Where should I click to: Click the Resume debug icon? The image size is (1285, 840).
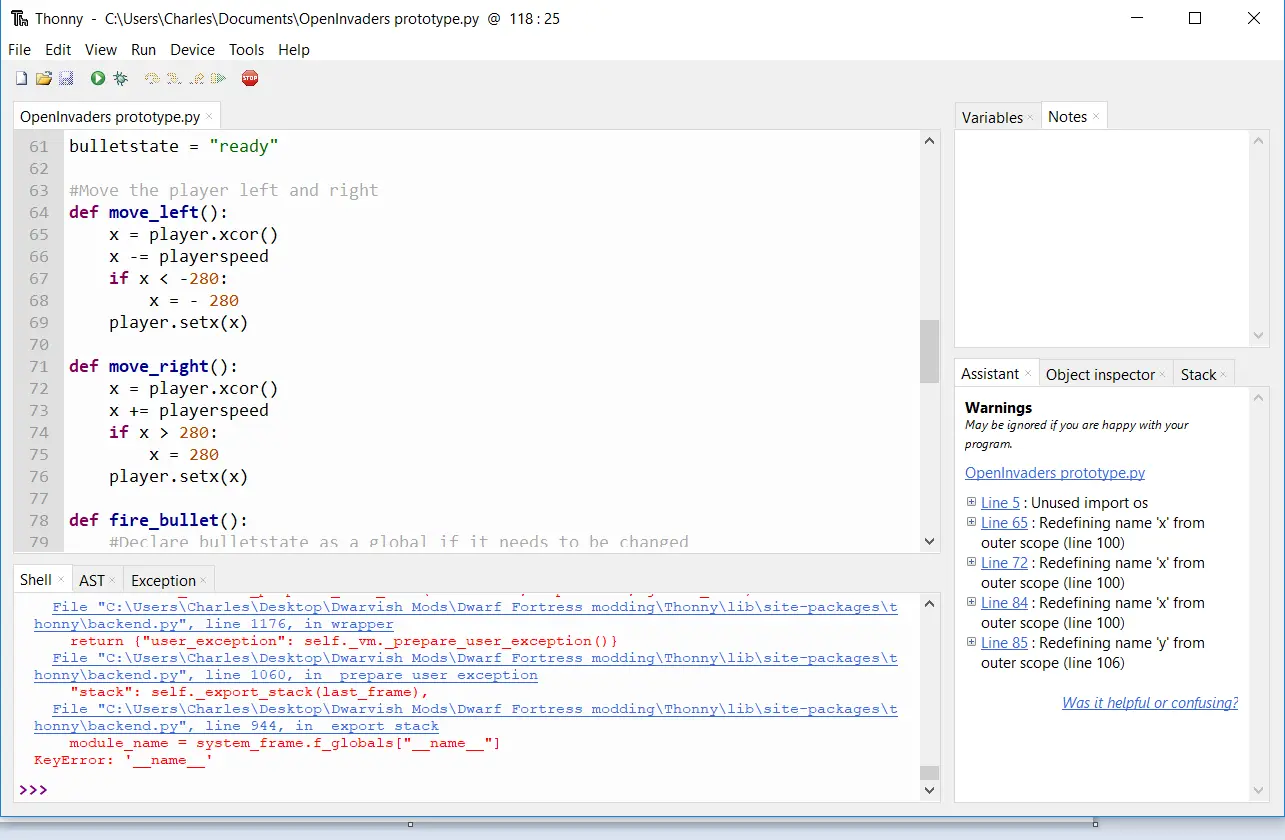pos(219,78)
